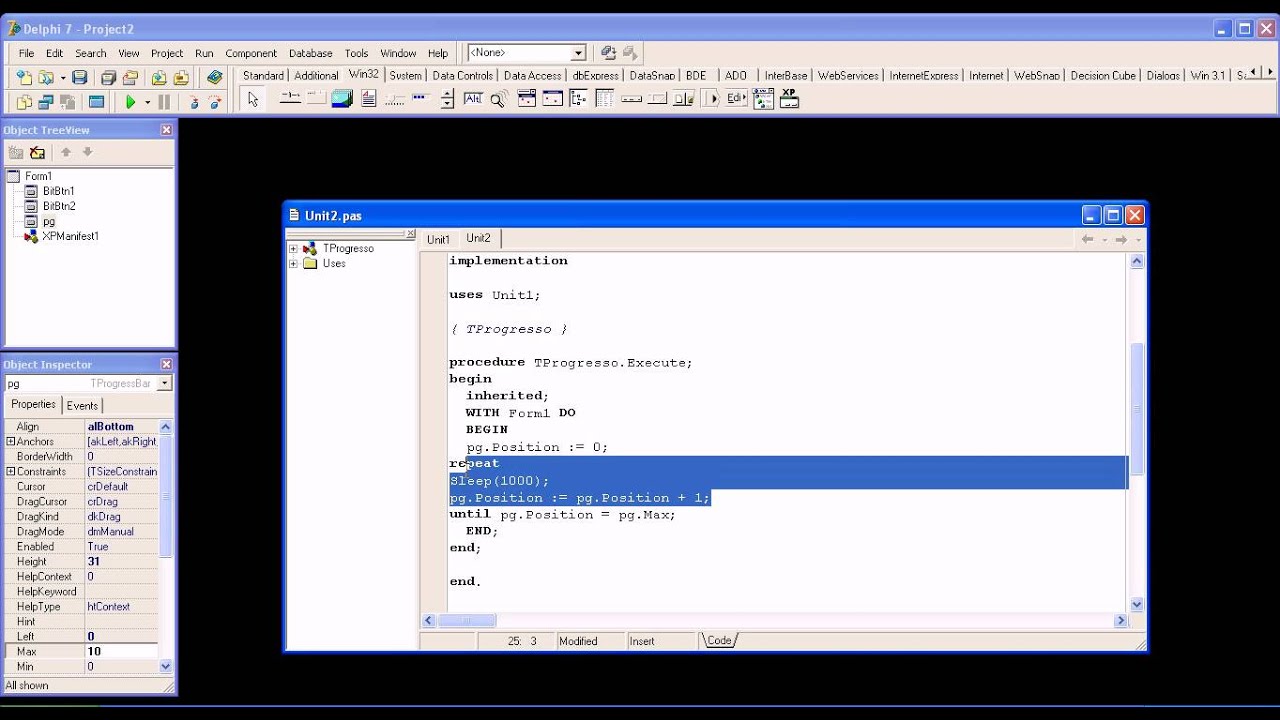Click the Save All toolbar icon
Image resolution: width=1280 pixels, height=720 pixels.
(x=108, y=77)
